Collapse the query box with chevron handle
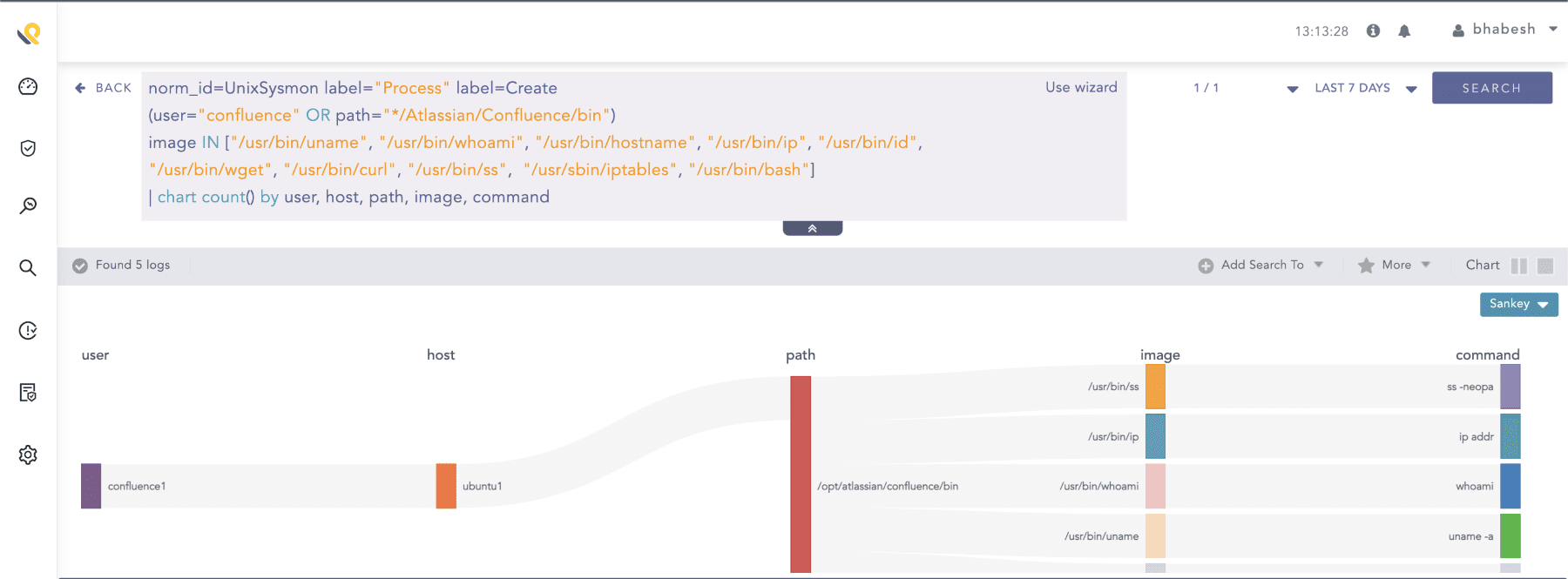 [x=812, y=228]
